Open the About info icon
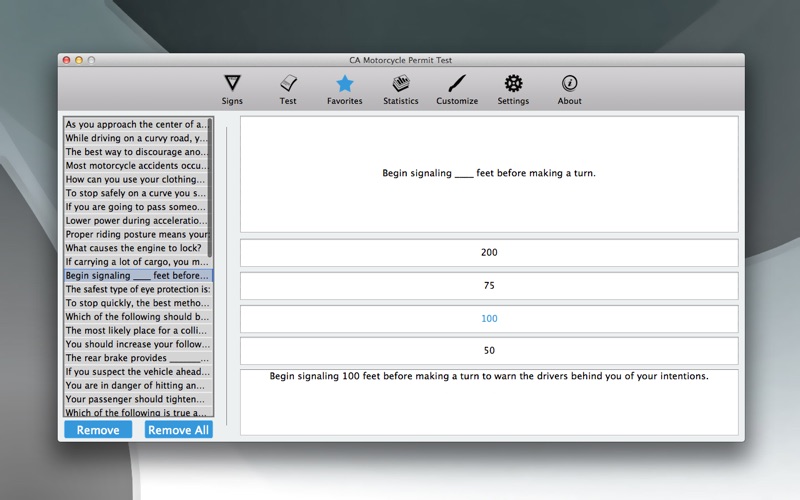 569,83
